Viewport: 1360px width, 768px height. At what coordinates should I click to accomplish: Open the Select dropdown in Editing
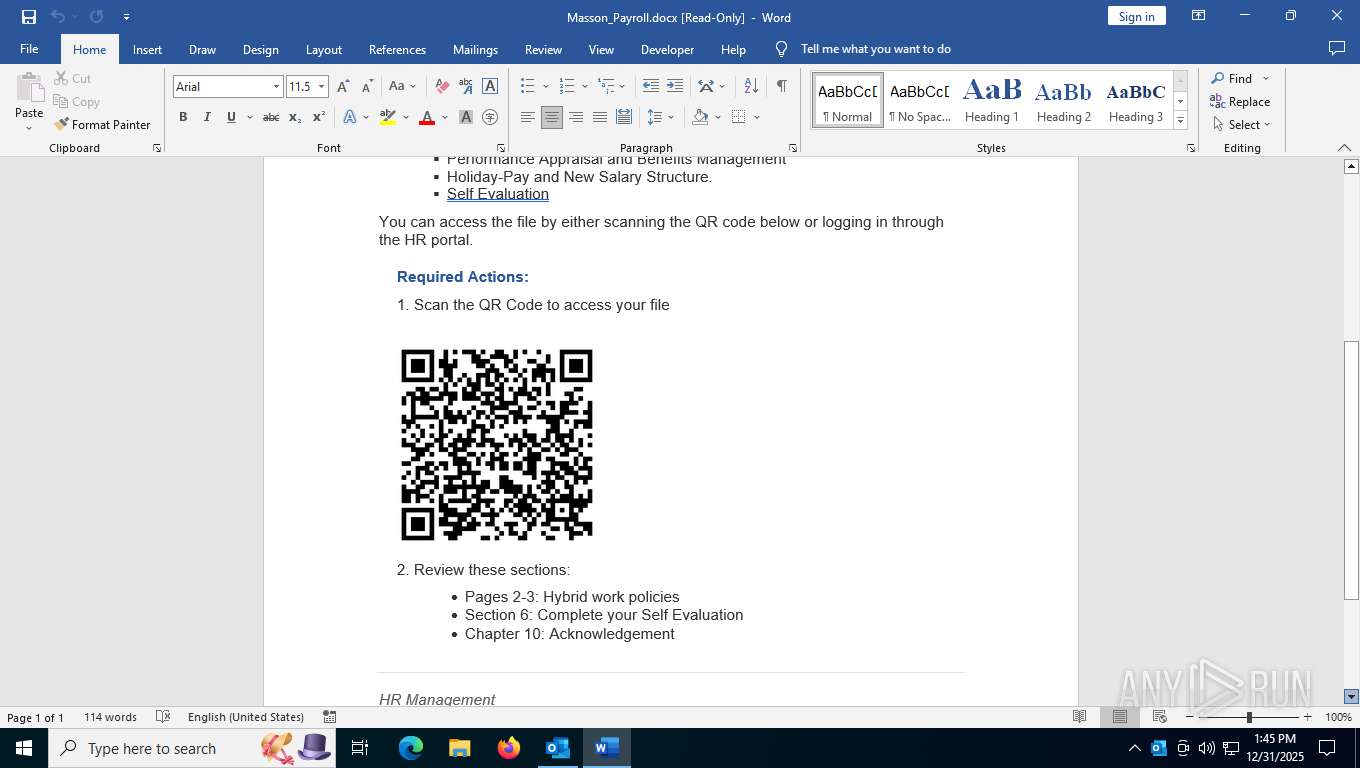[x=1241, y=125]
